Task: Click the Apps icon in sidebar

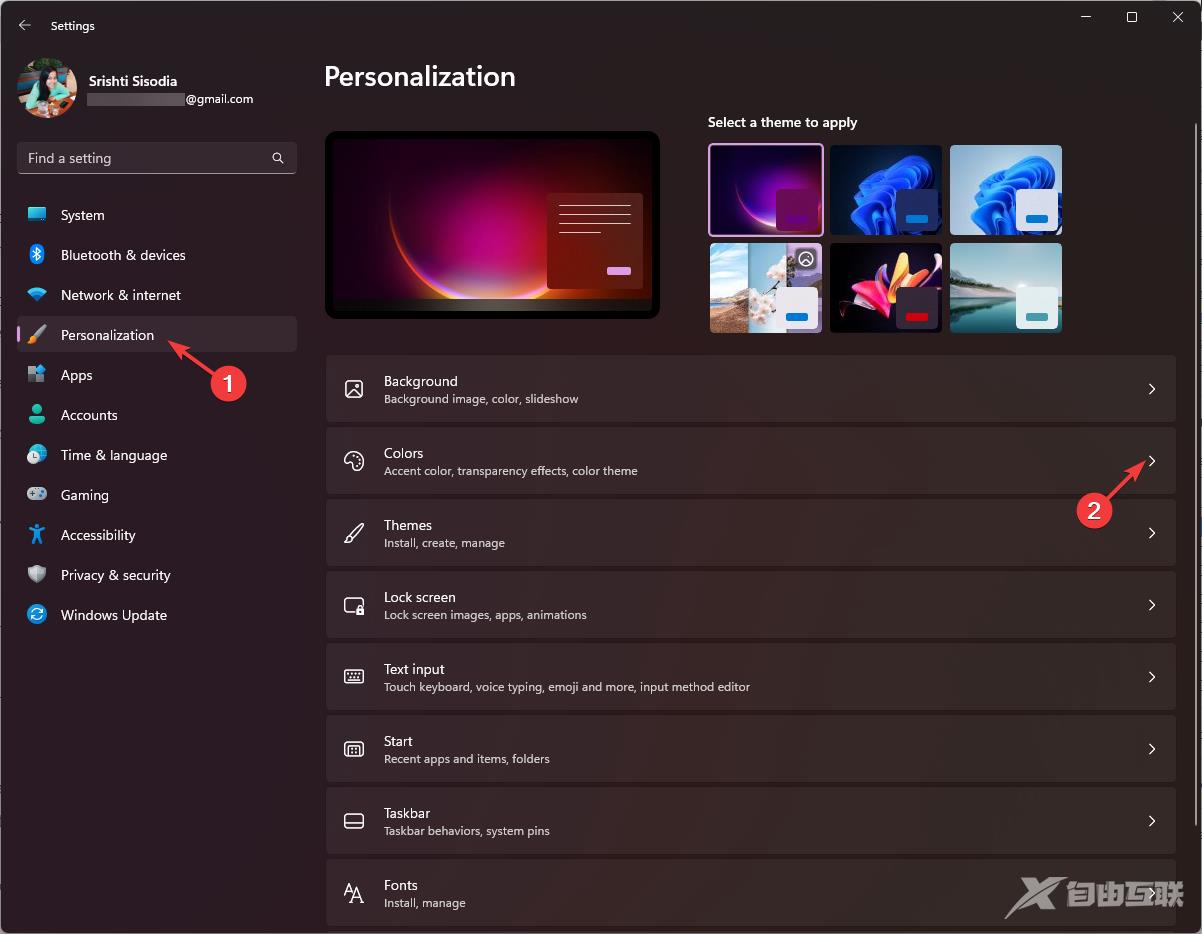Action: coord(37,375)
